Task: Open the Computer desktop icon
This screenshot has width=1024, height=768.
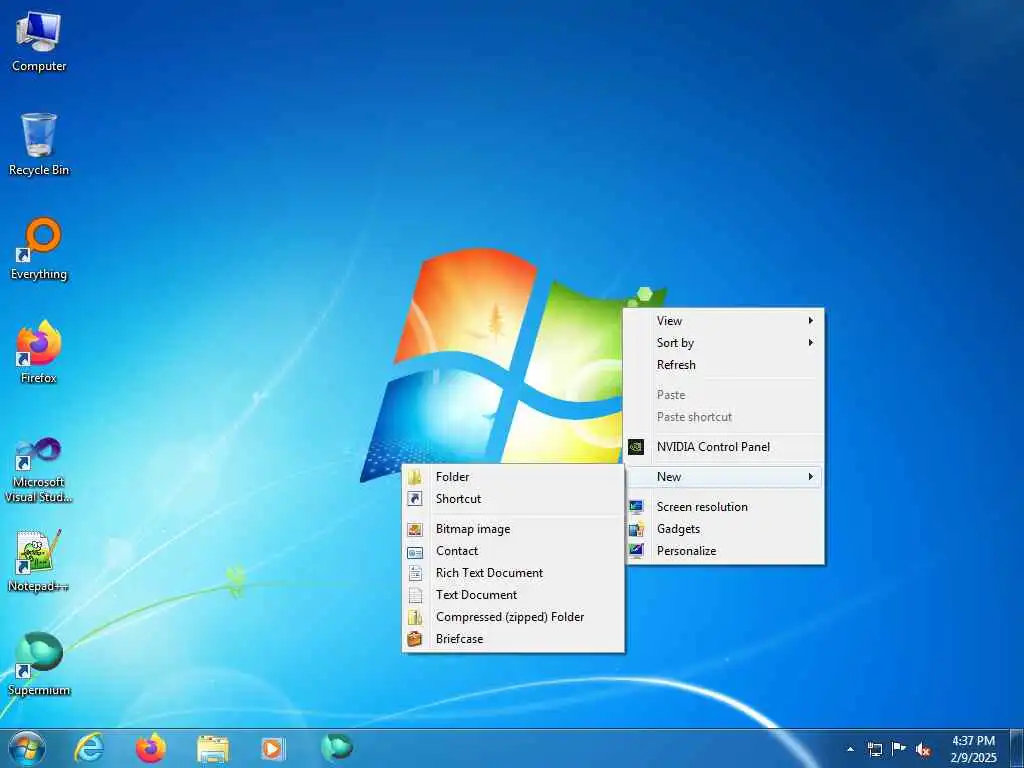Action: (39, 42)
